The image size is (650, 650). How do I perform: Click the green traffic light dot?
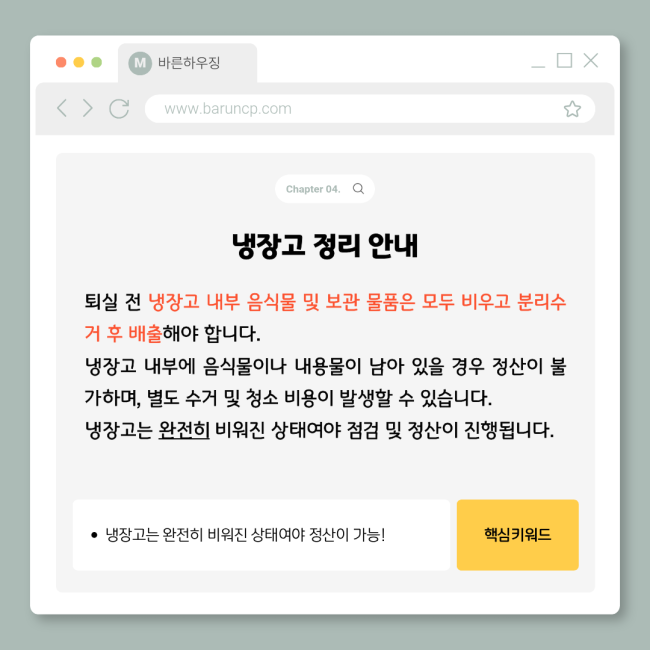[97, 62]
